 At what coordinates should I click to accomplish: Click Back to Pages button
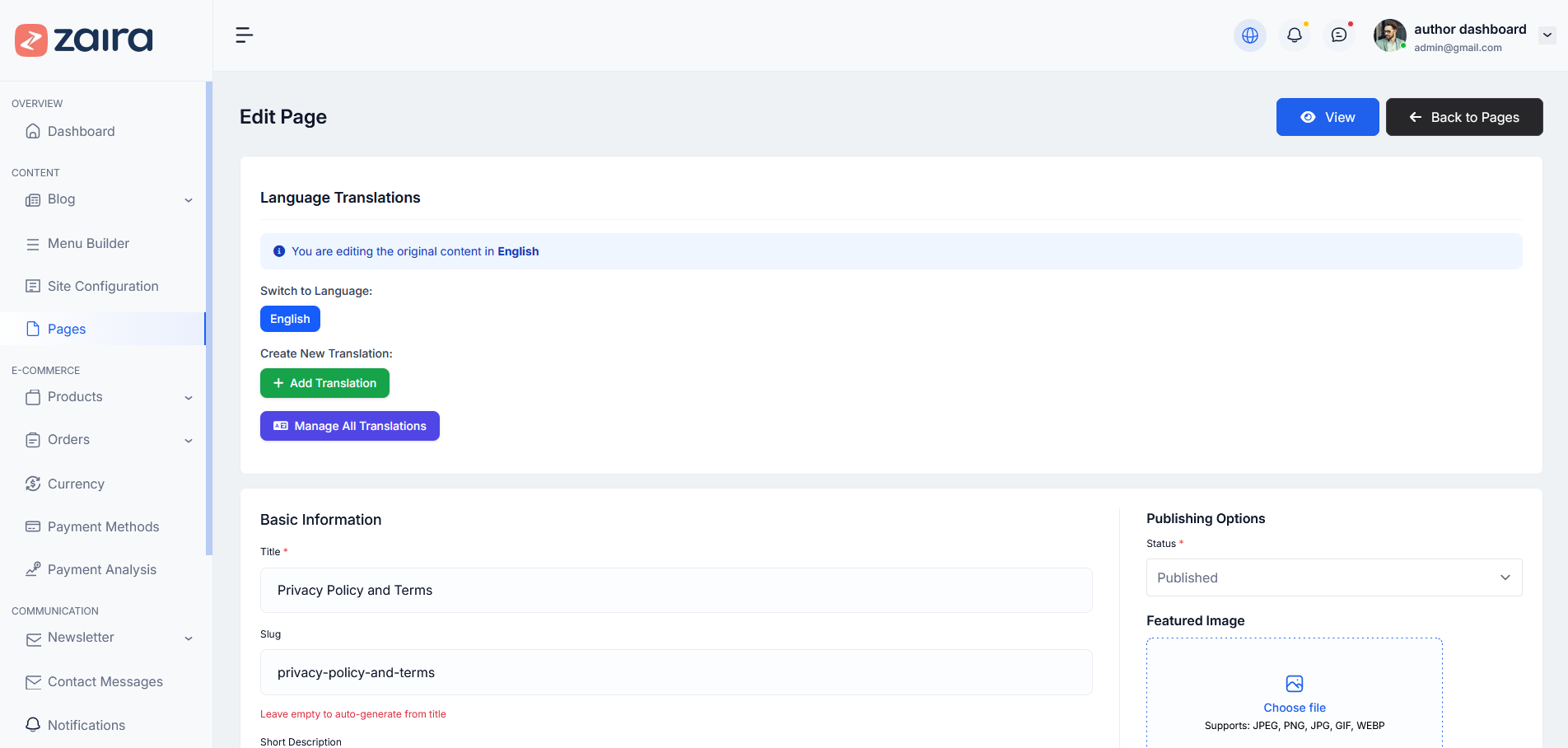(x=1463, y=117)
